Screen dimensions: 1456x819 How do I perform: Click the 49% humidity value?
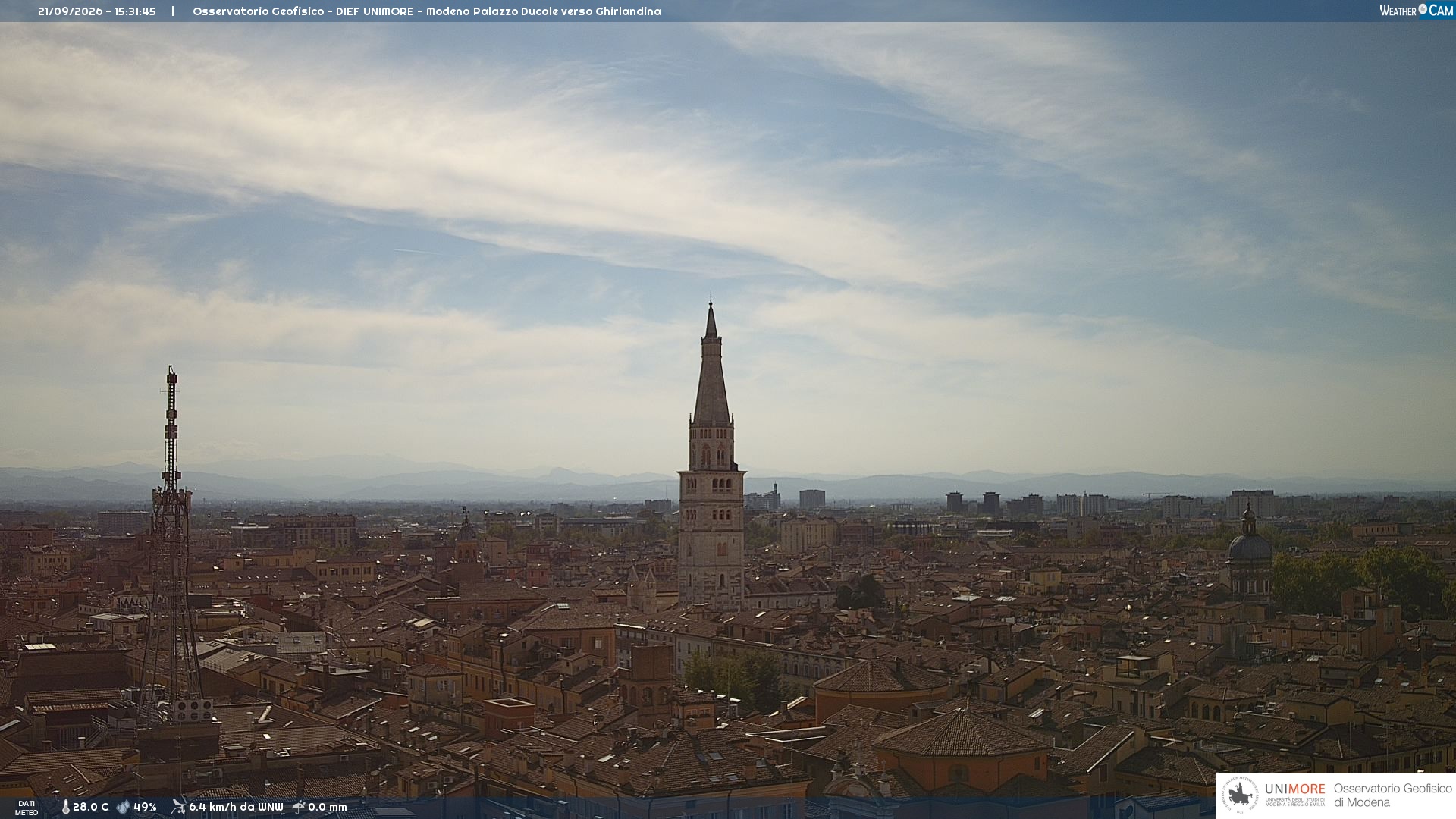[145, 808]
